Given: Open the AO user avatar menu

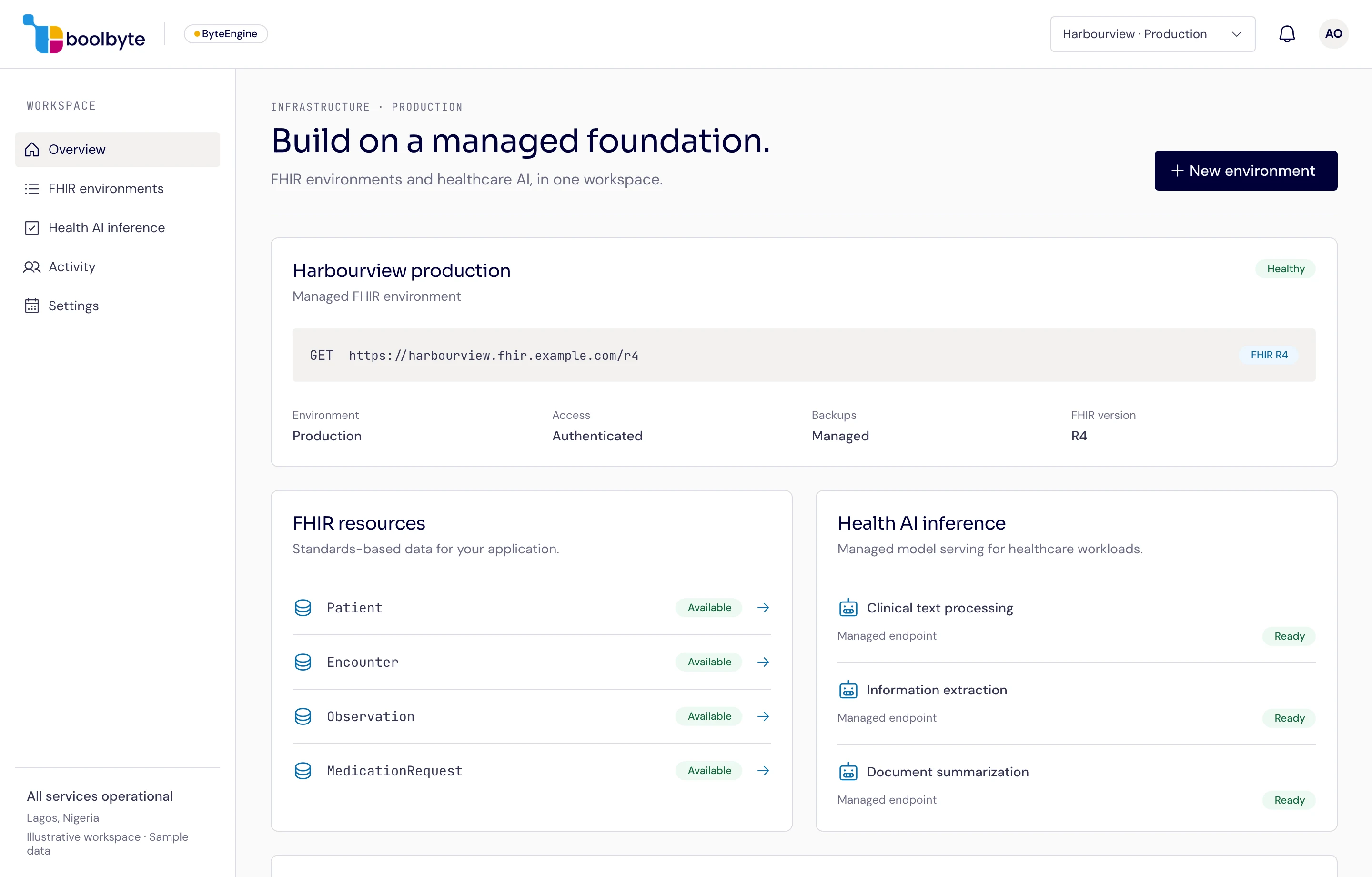Looking at the screenshot, I should 1333,34.
